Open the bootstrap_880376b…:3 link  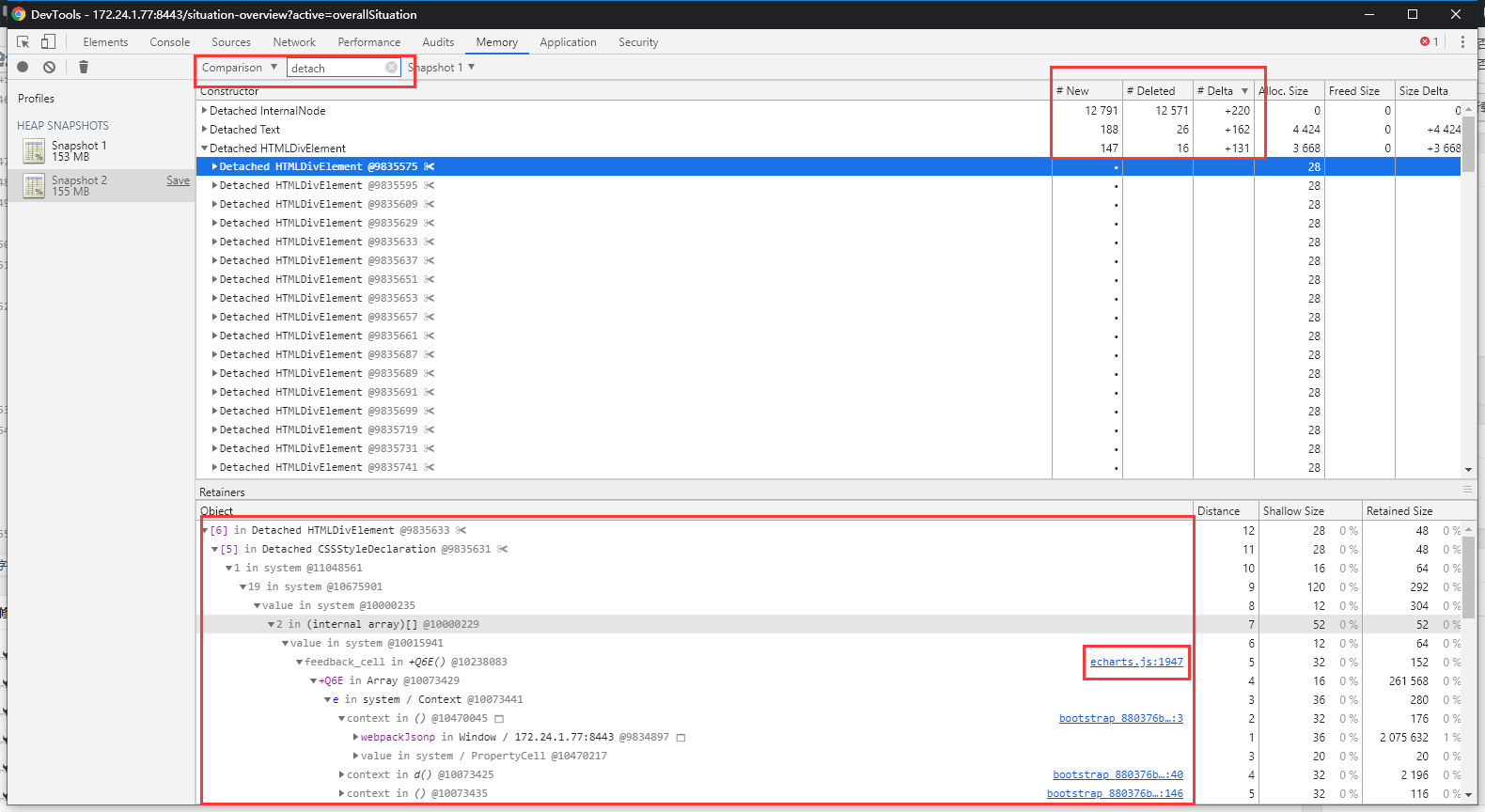pyautogui.click(x=1121, y=718)
